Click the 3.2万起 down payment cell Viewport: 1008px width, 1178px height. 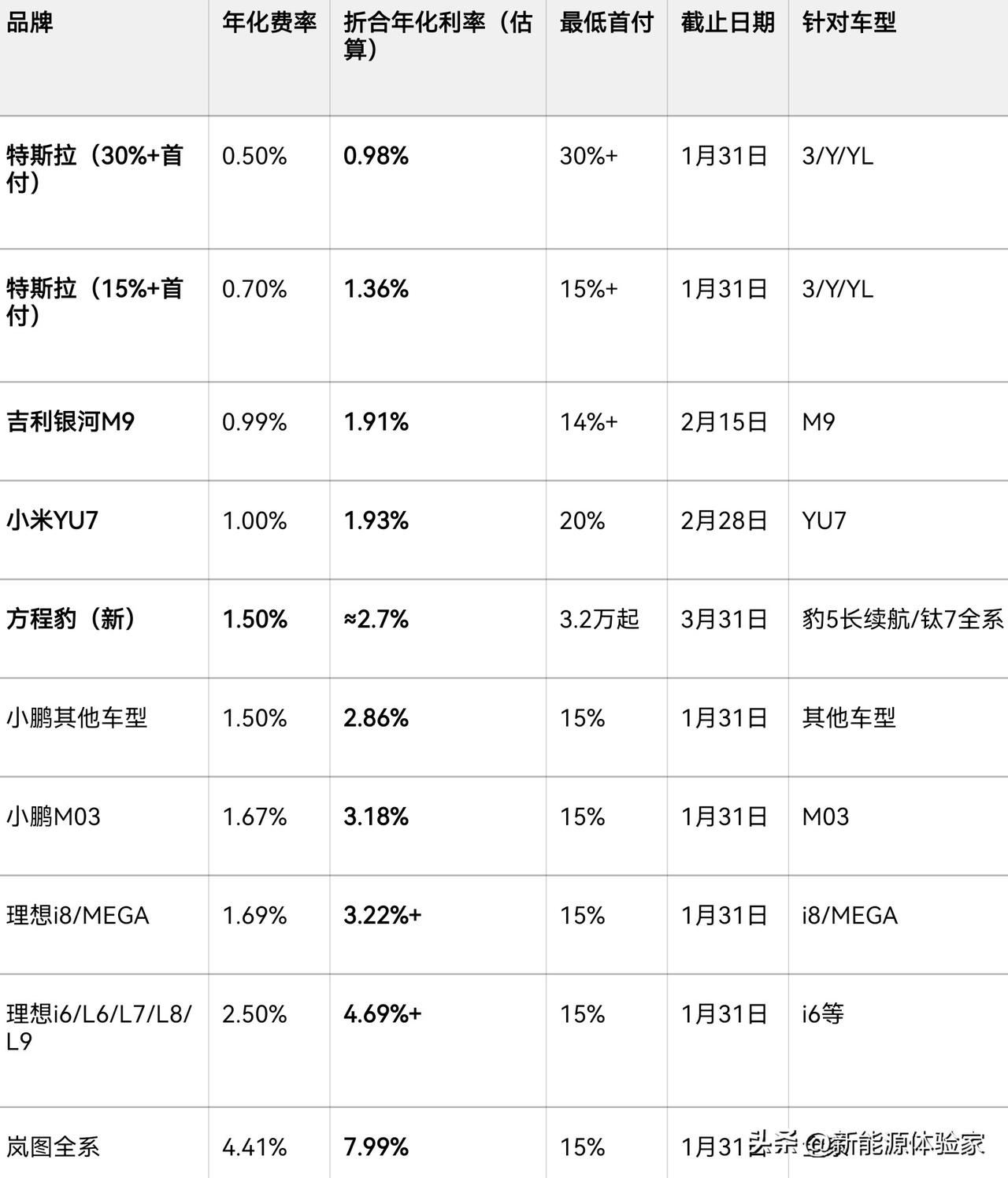point(599,619)
